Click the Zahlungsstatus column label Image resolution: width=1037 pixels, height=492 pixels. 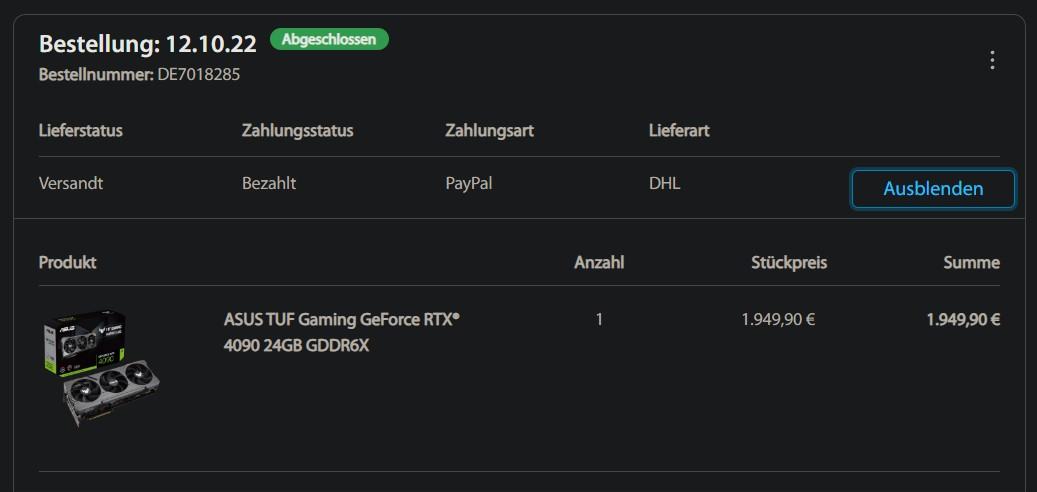tap(297, 131)
